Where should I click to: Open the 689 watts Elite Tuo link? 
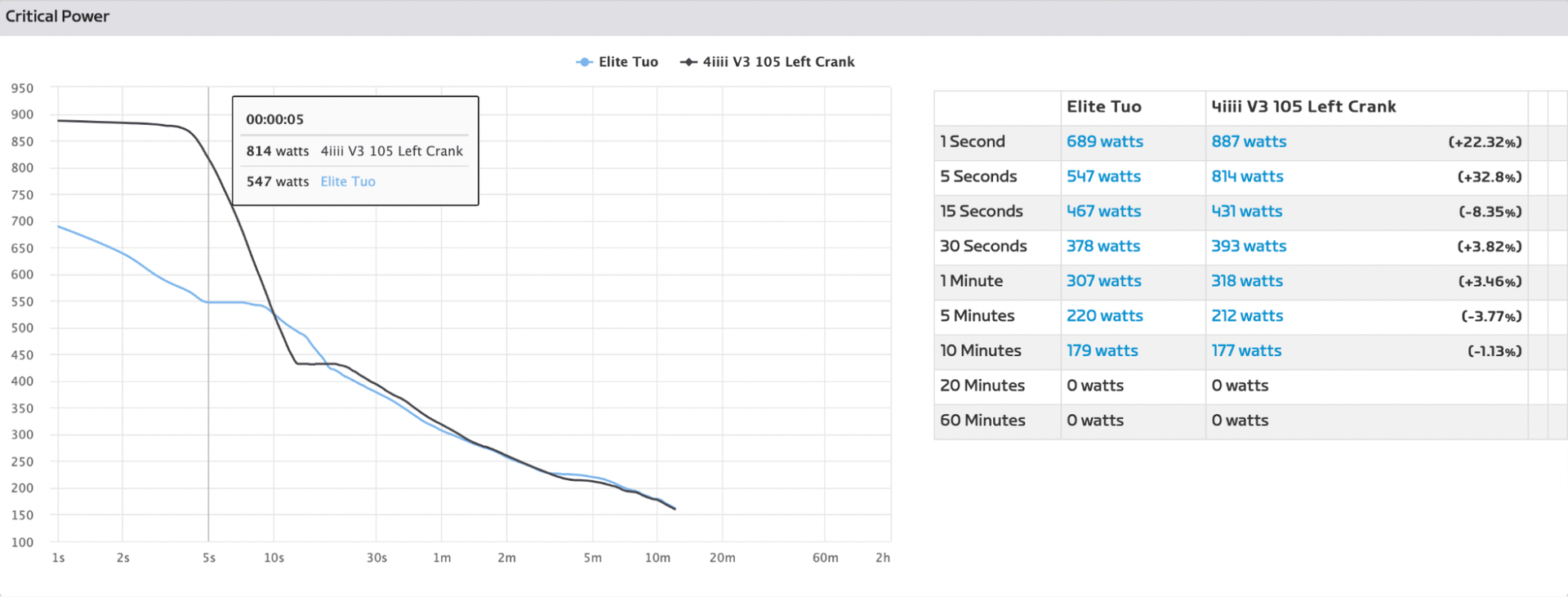point(1105,141)
